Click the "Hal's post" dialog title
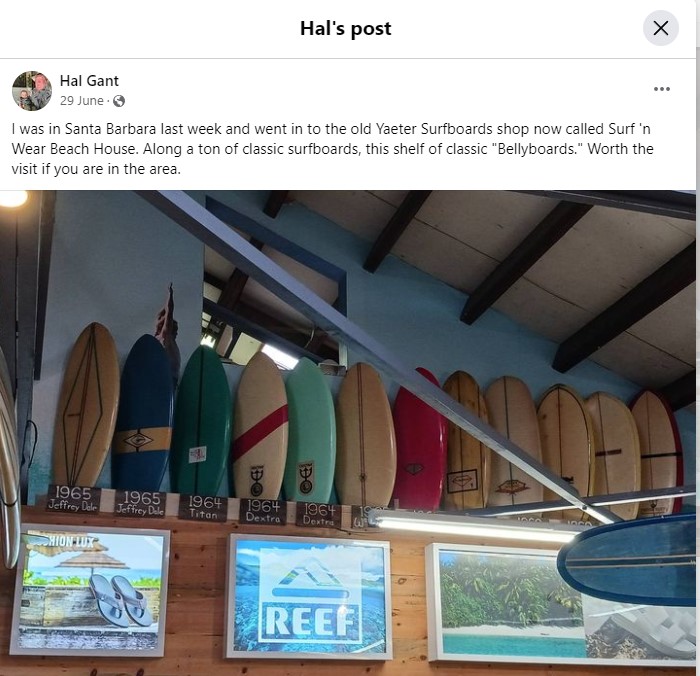 [346, 28]
